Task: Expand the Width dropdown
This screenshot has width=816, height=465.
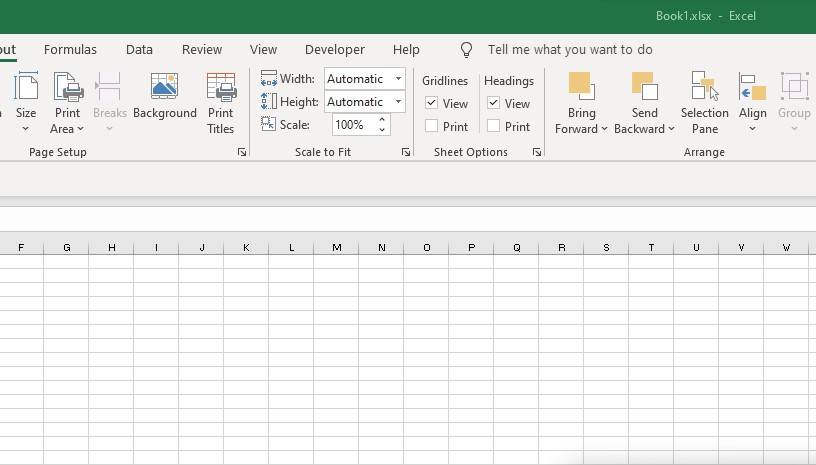Action: point(398,79)
